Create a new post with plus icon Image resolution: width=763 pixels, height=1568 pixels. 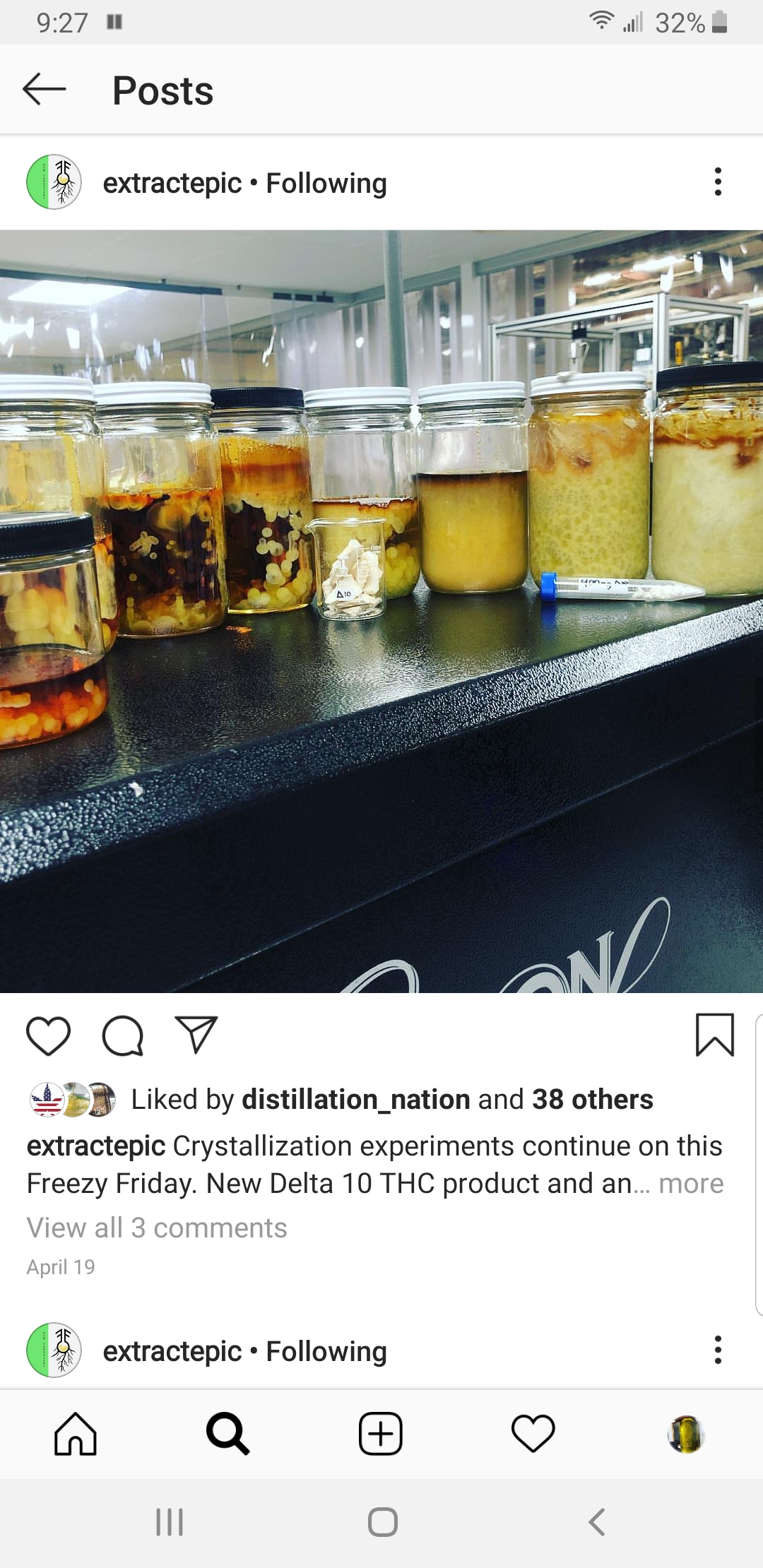(x=381, y=1434)
